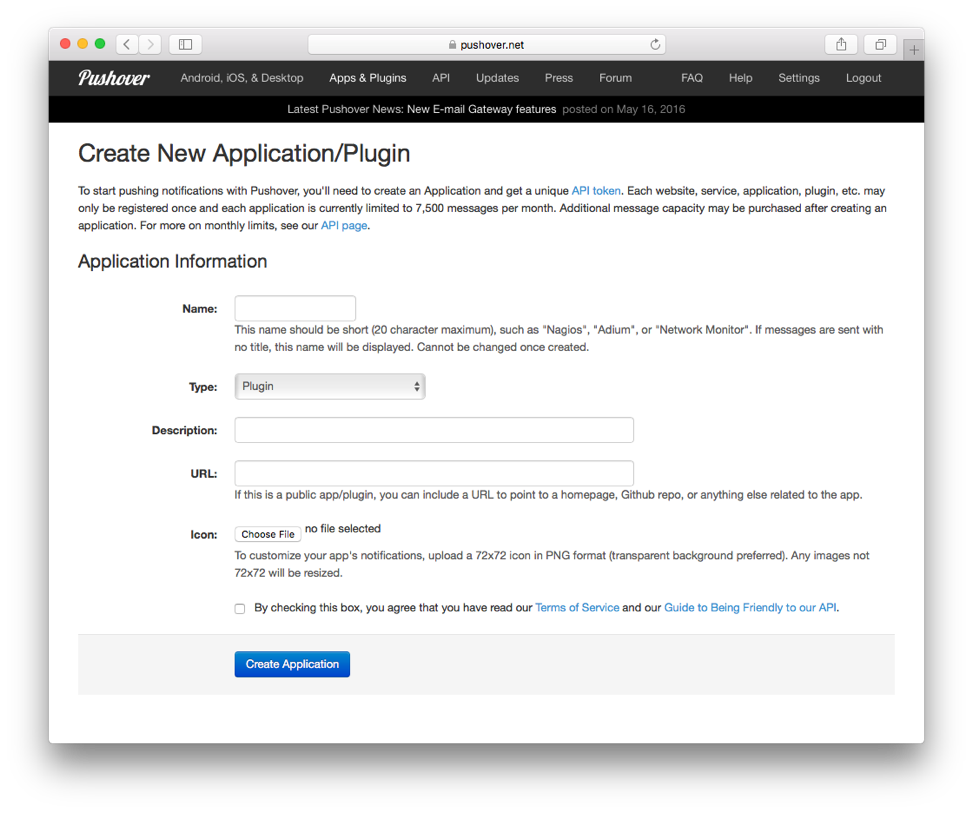Click the Pushover logo
Screen dimensions: 973x813
click(x=114, y=78)
